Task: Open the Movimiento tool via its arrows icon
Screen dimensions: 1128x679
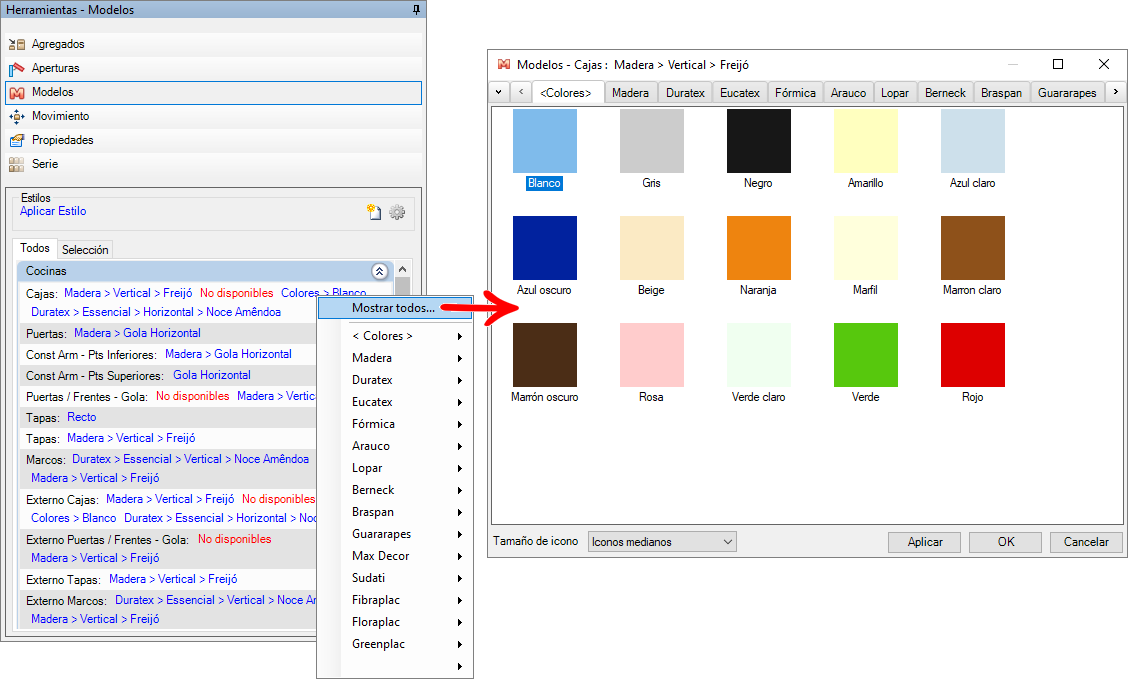Action: tap(17, 117)
